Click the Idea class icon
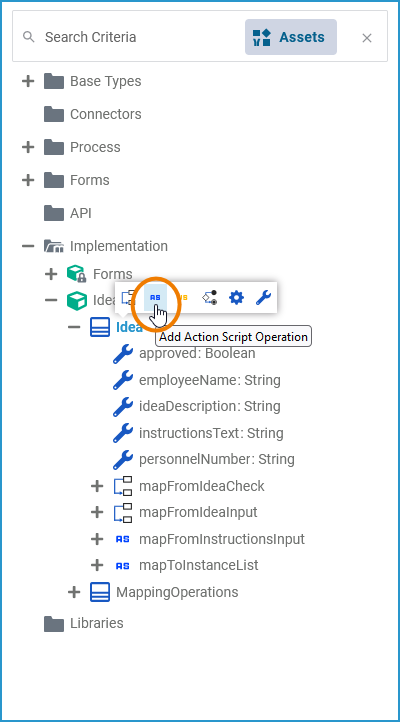Viewport: 400px width, 722px height. tap(100, 327)
